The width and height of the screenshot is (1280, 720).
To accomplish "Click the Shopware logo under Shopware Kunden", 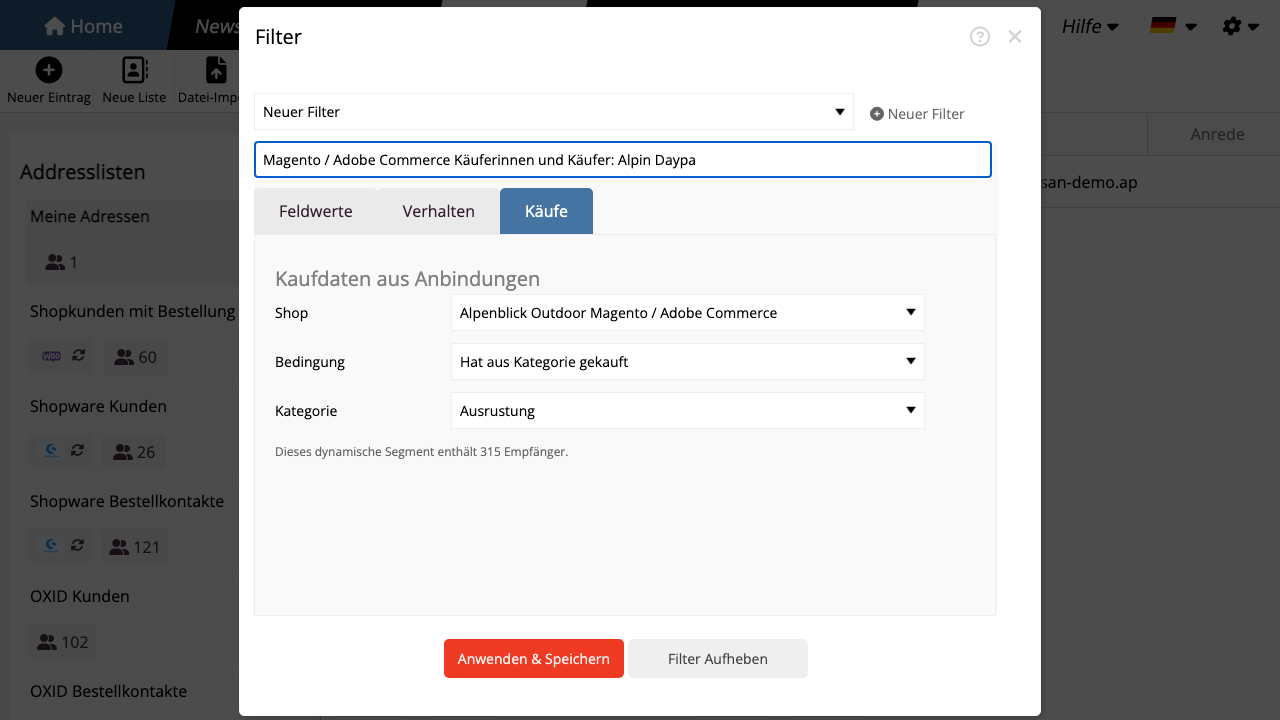I will 52,451.
